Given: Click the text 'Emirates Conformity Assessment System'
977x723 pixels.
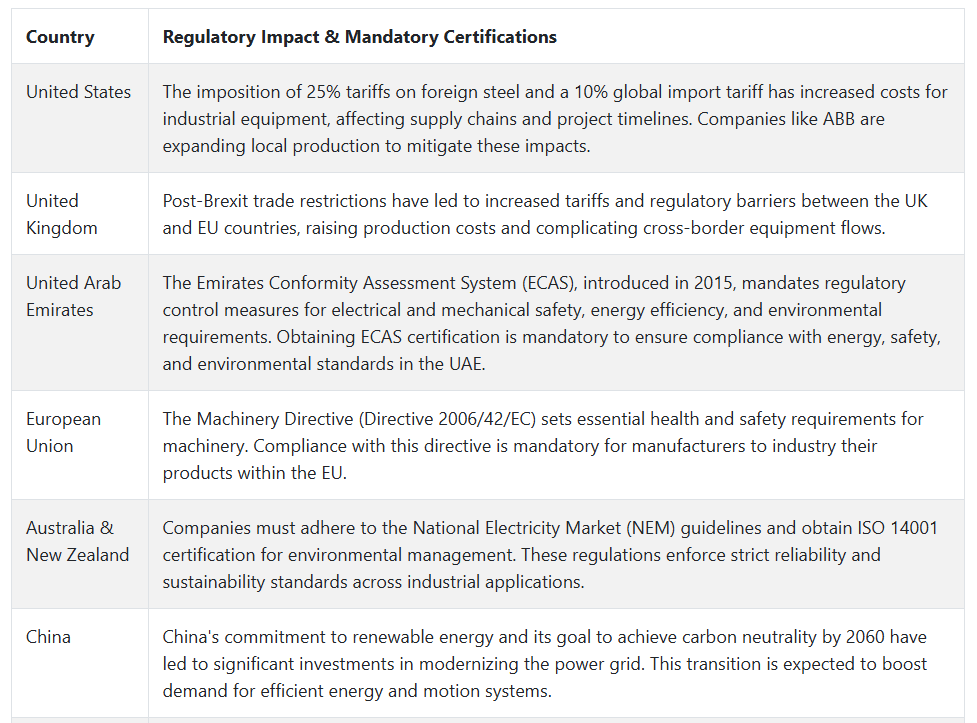Looking at the screenshot, I should (x=356, y=283).
